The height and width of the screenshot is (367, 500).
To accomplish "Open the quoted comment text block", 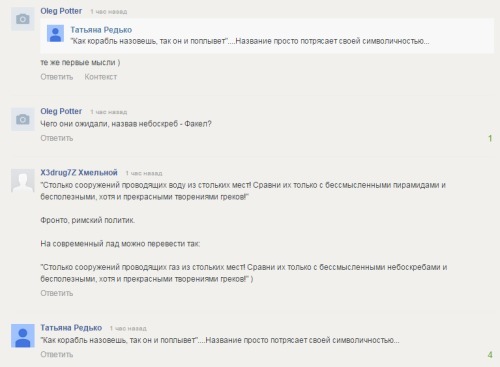I will point(267,36).
